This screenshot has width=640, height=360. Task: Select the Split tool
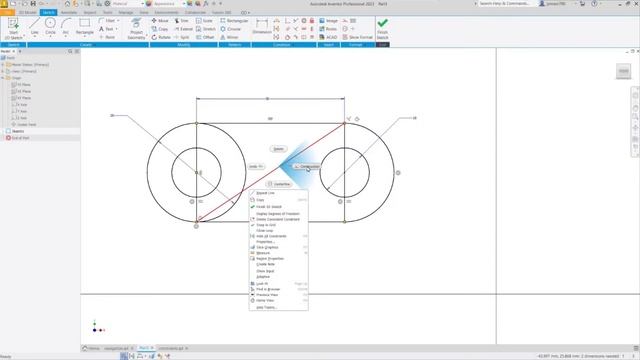point(182,37)
